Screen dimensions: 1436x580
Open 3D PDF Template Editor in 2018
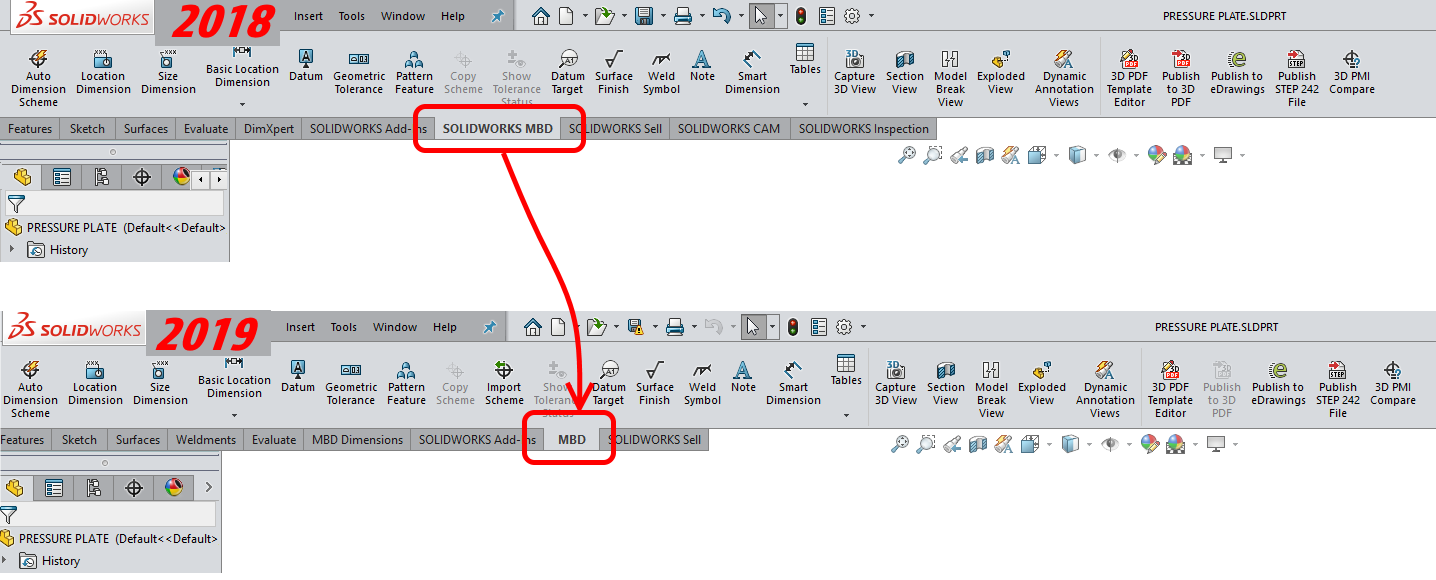1129,78
